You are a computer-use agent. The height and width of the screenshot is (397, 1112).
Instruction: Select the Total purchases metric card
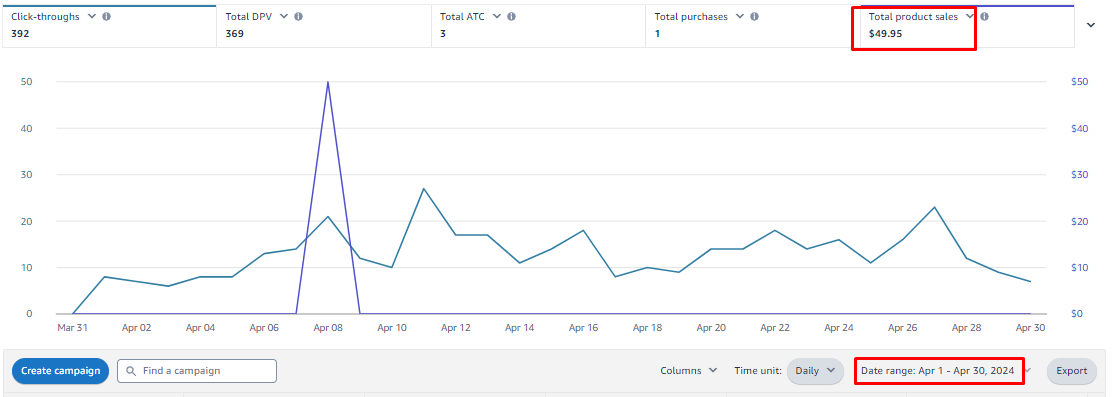pyautogui.click(x=752, y=26)
